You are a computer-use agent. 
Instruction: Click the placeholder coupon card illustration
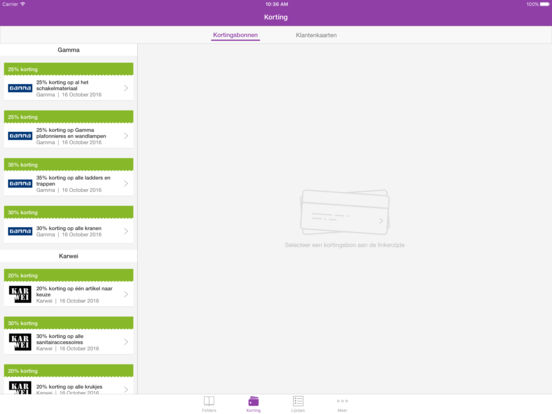(344, 212)
